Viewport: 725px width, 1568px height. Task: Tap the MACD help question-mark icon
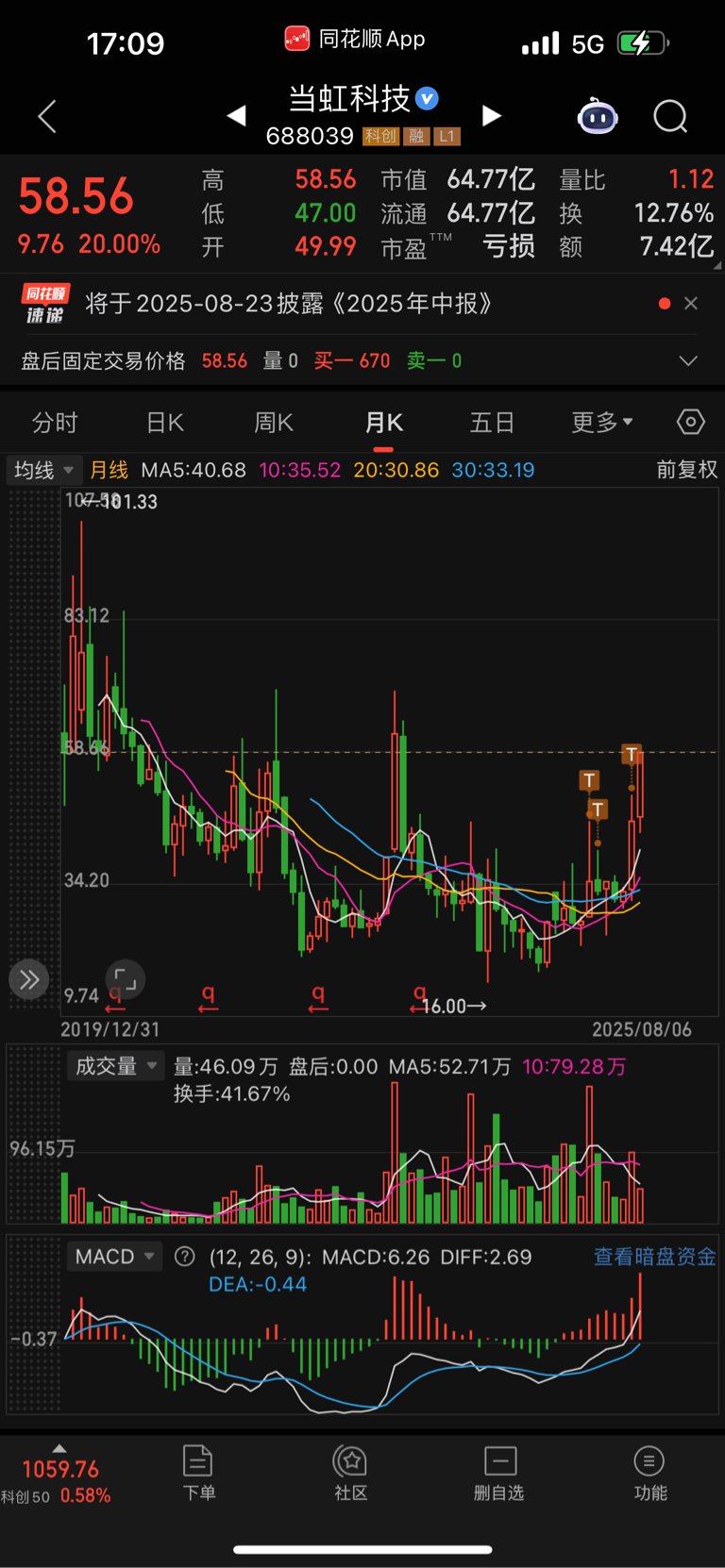click(185, 1257)
